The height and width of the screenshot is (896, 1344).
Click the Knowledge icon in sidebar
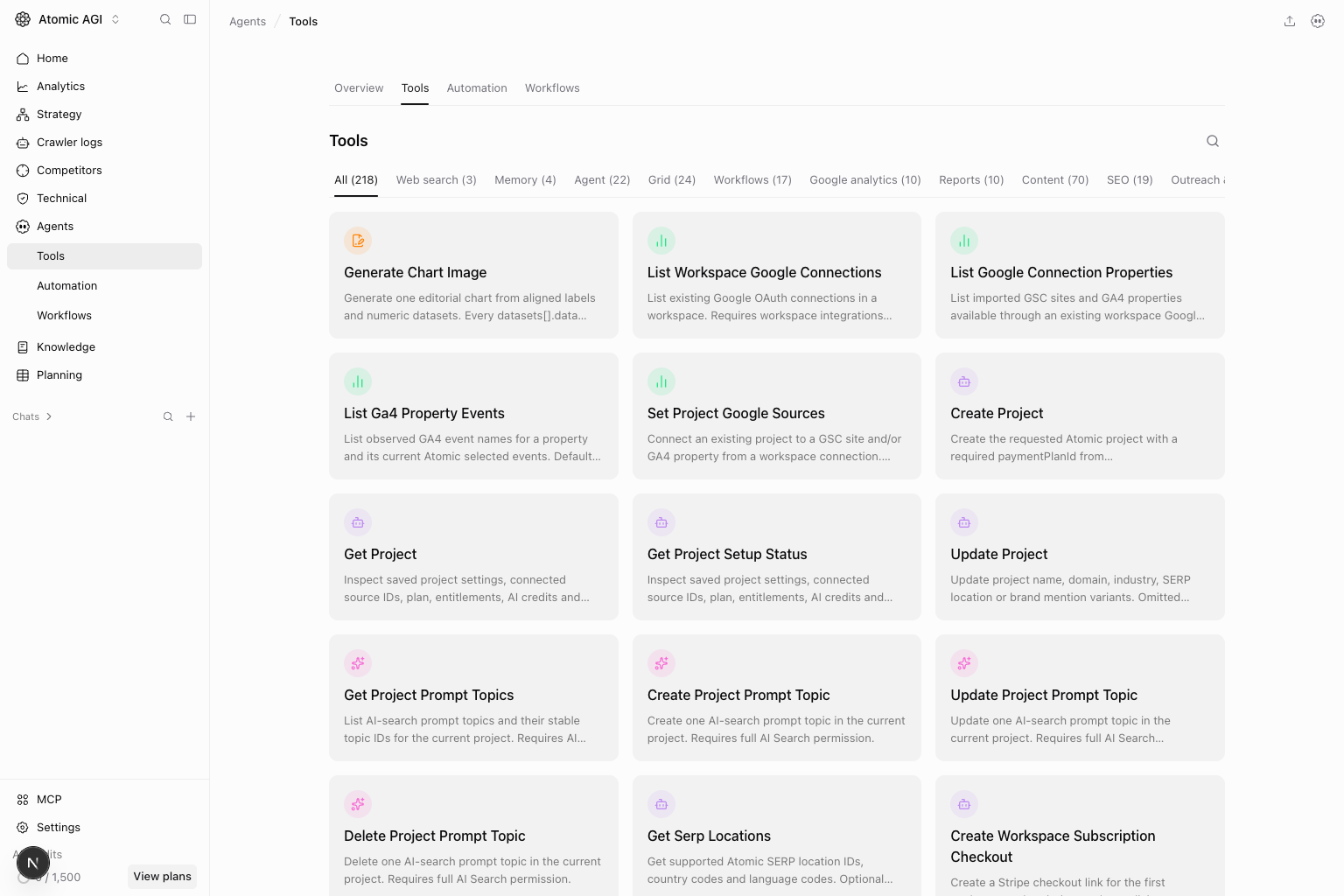point(23,347)
